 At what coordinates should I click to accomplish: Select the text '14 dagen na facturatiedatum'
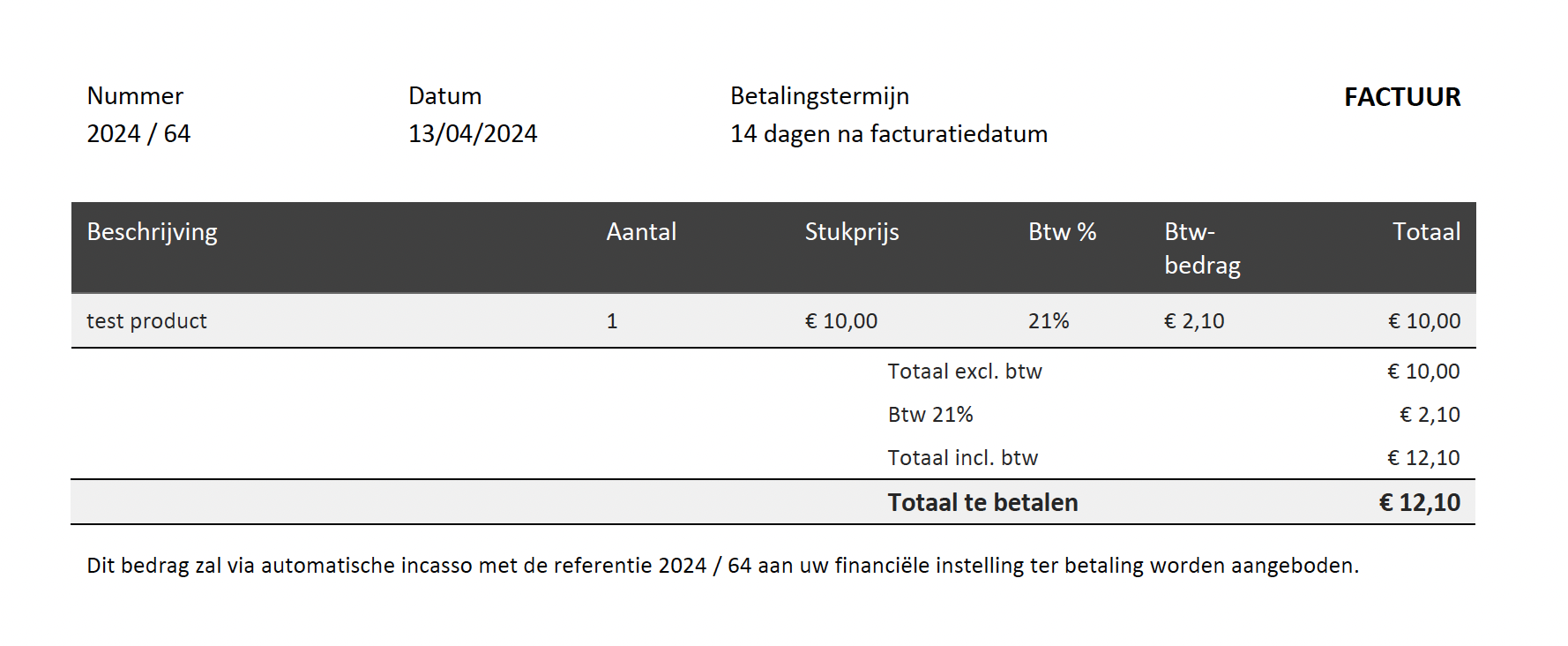click(x=889, y=134)
